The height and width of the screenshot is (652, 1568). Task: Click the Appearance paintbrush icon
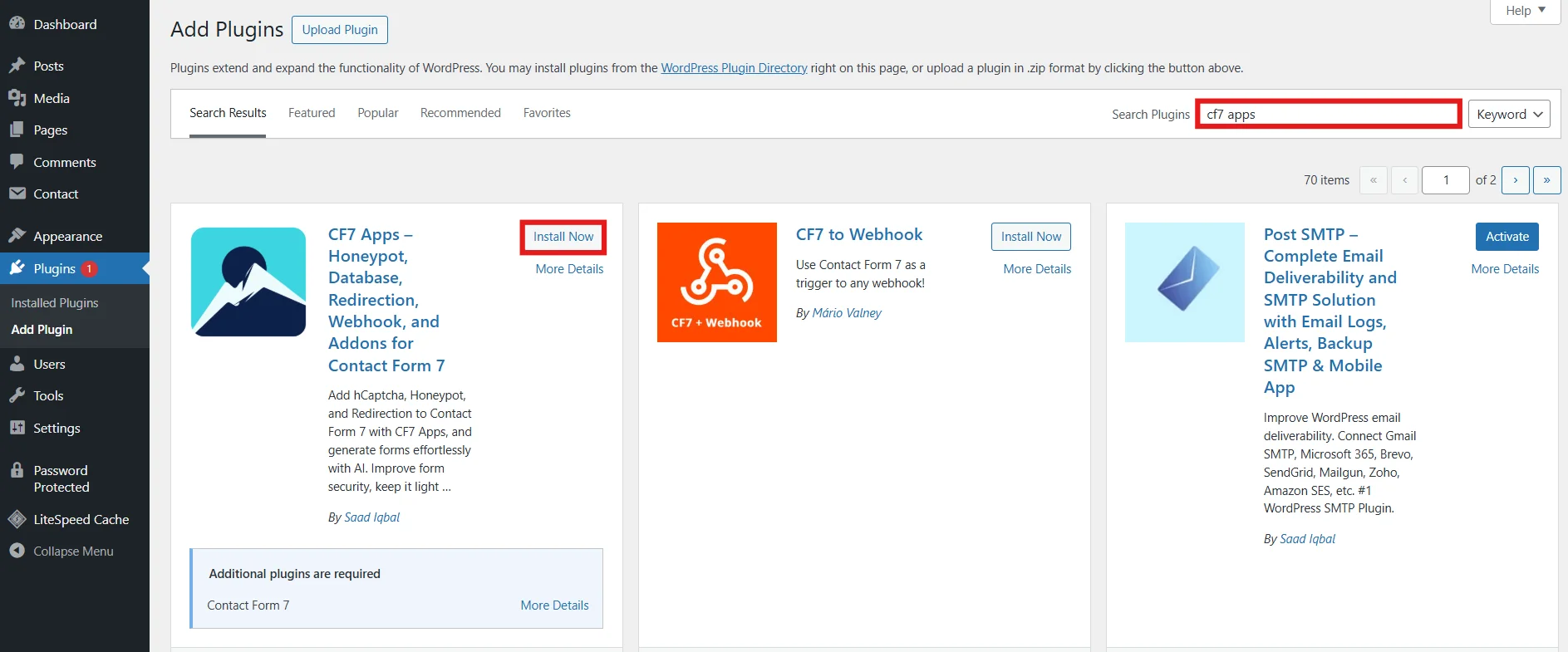pos(17,236)
